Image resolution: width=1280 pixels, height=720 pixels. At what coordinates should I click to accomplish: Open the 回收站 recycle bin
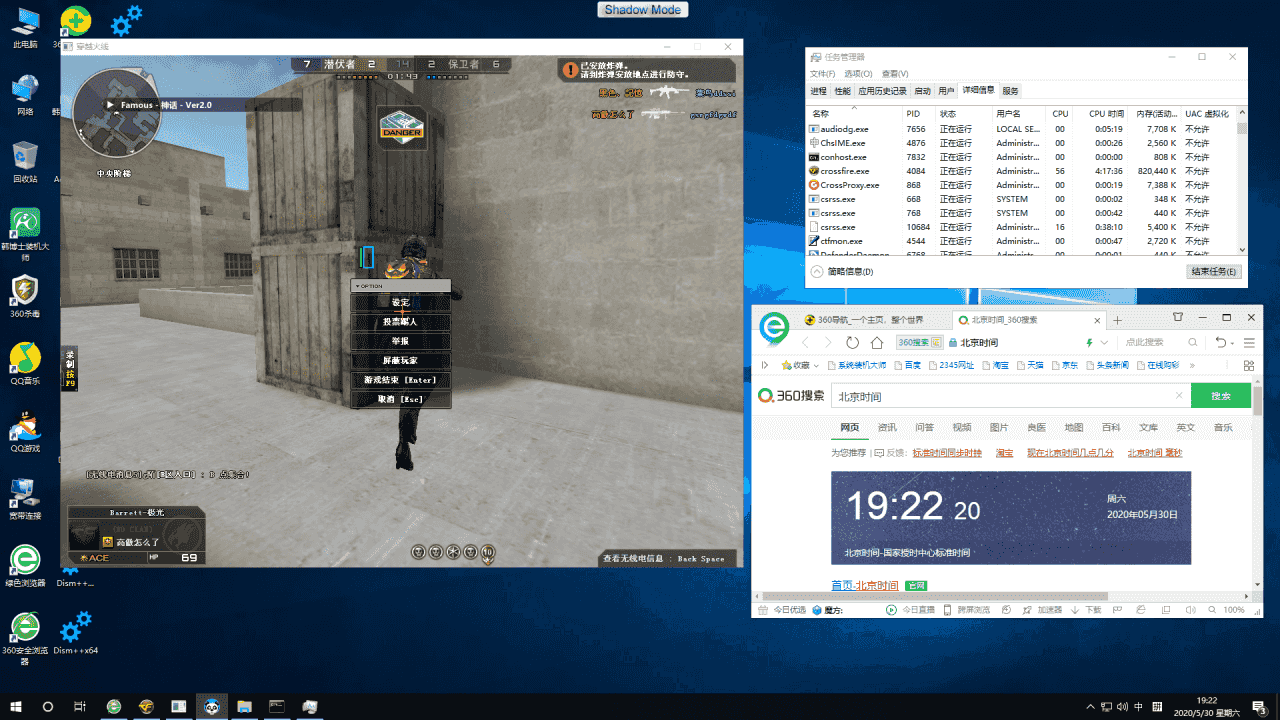click(x=25, y=163)
